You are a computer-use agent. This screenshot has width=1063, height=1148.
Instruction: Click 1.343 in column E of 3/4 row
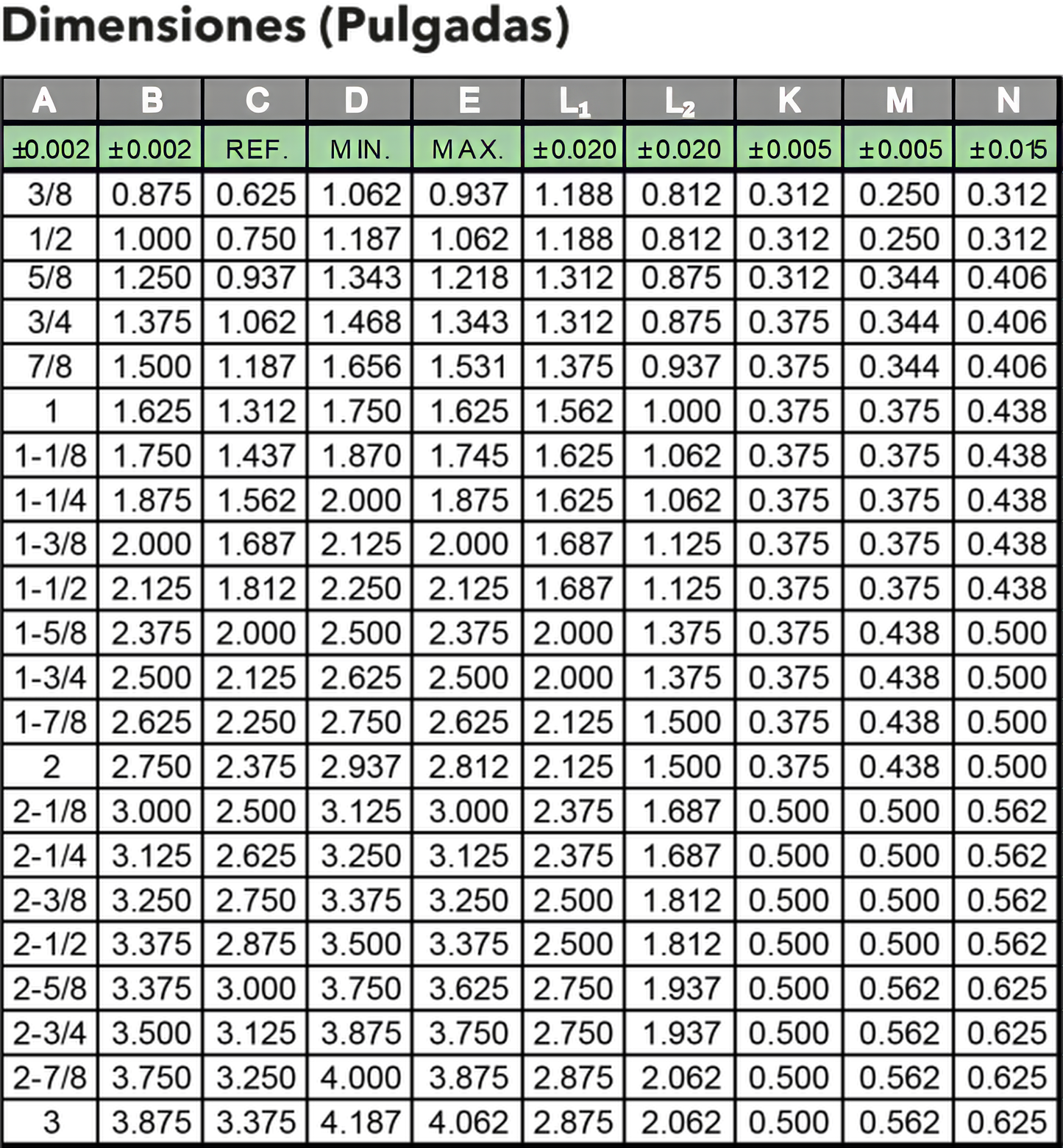pyautogui.click(x=469, y=322)
